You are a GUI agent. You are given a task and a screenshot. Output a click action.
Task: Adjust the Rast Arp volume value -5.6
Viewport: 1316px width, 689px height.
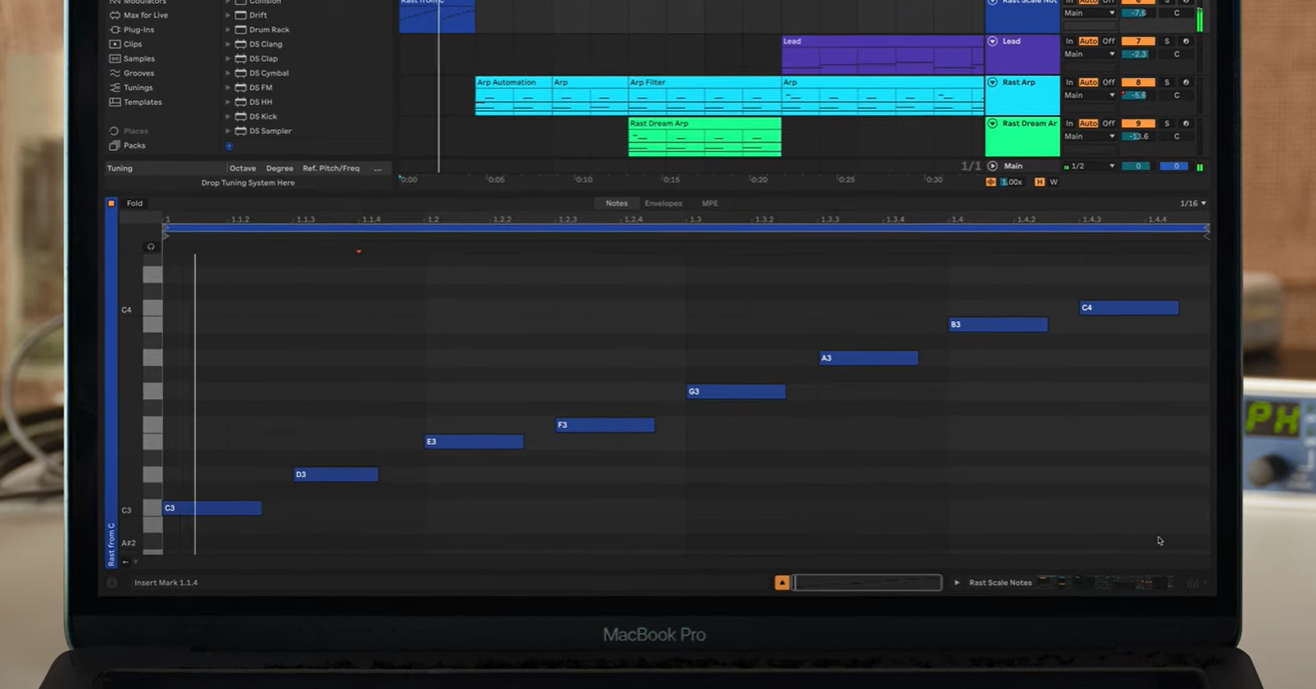(x=1137, y=95)
